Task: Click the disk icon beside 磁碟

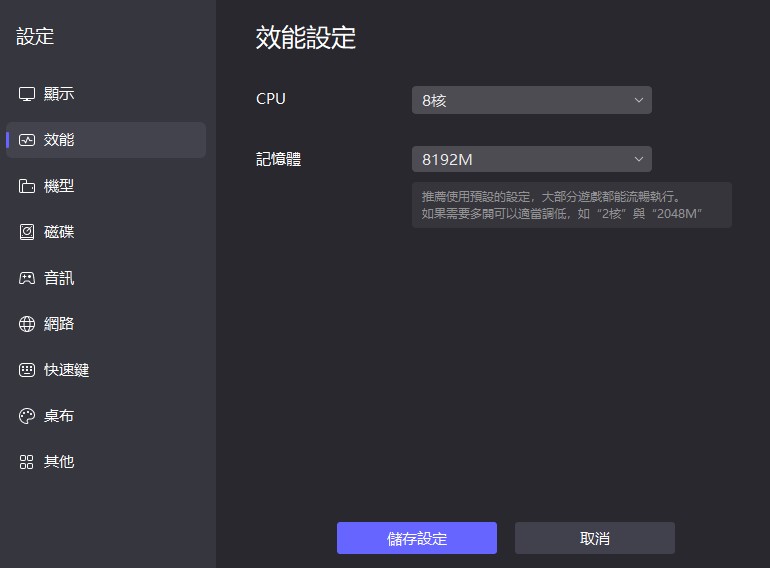Action: [x=27, y=232]
